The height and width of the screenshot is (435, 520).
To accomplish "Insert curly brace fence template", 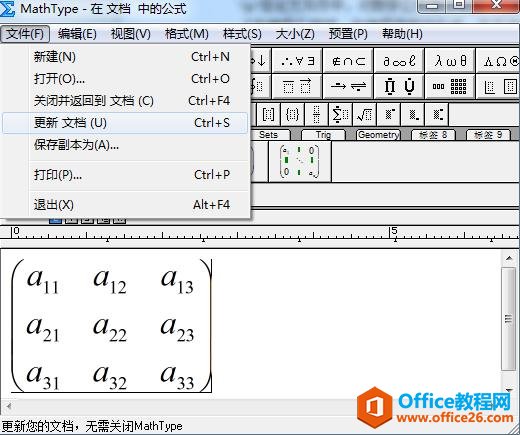I will tap(292, 115).
